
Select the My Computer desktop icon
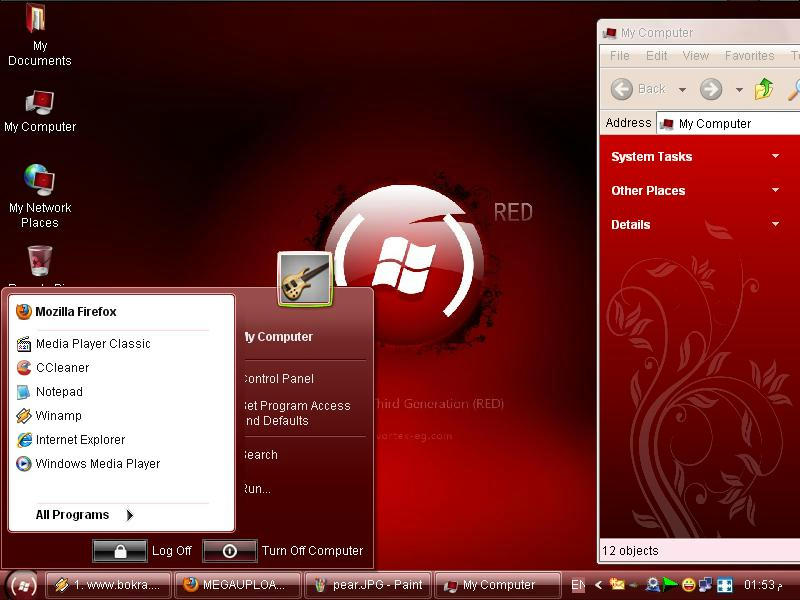(x=40, y=111)
